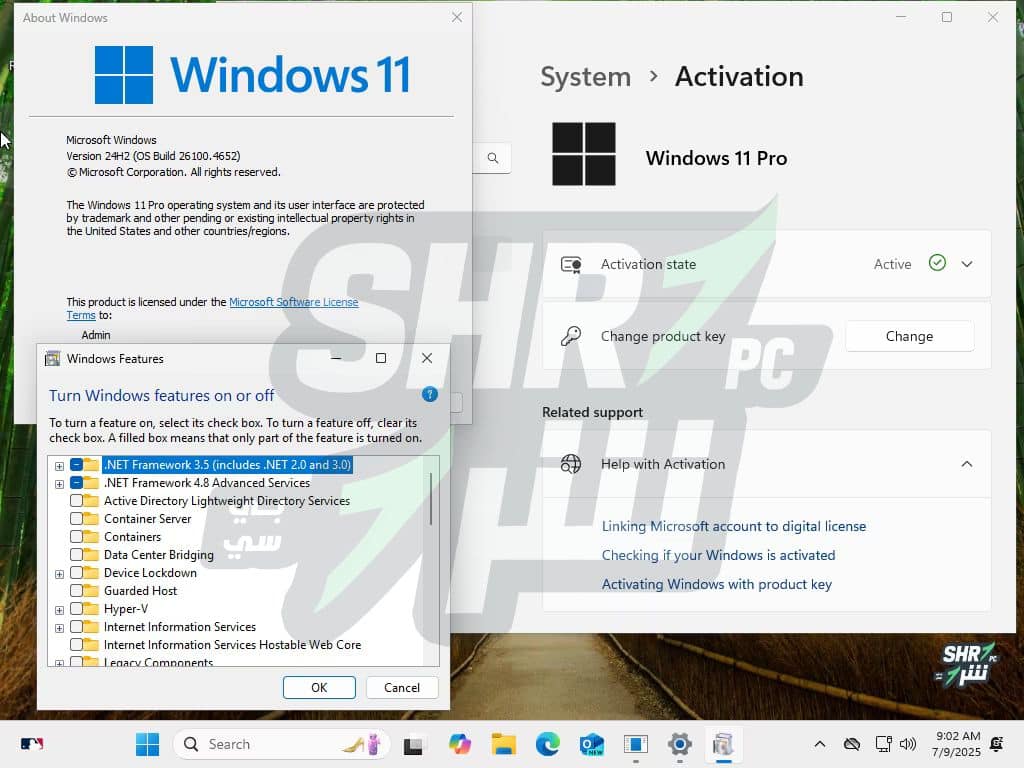
Task: Open Activating Windows with product key link
Action: (x=716, y=584)
